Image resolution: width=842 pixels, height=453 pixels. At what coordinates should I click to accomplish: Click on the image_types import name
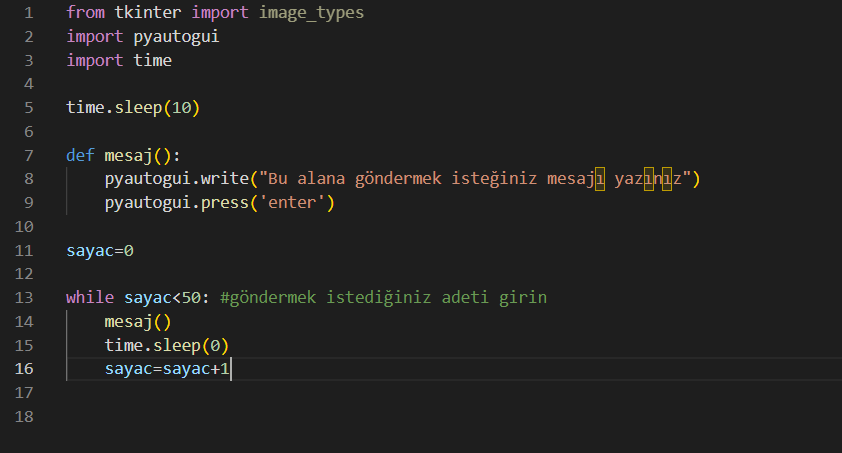pyautogui.click(x=311, y=12)
